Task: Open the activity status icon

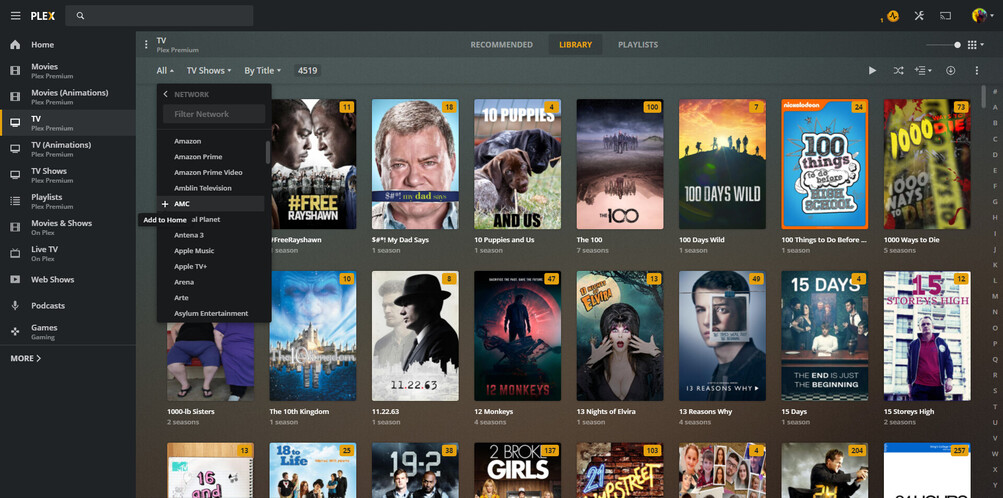Action: pyautogui.click(x=893, y=16)
